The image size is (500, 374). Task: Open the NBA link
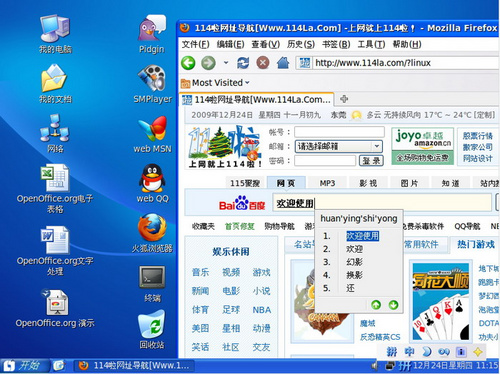click(262, 310)
